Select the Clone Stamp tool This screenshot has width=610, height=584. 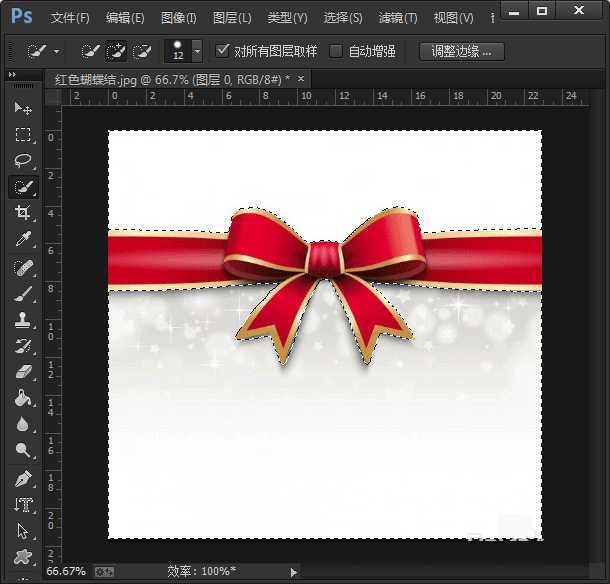23,320
